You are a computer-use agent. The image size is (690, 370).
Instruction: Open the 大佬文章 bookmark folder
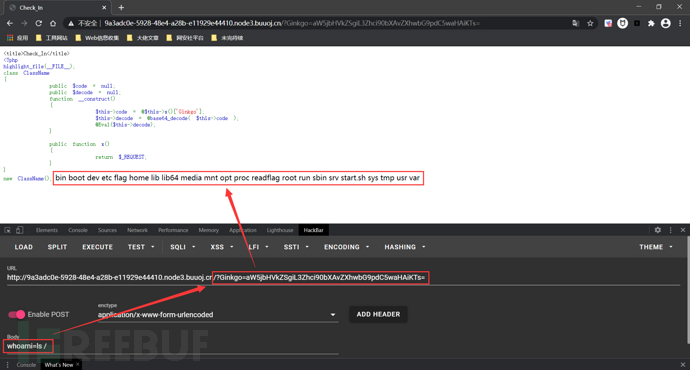pos(143,38)
